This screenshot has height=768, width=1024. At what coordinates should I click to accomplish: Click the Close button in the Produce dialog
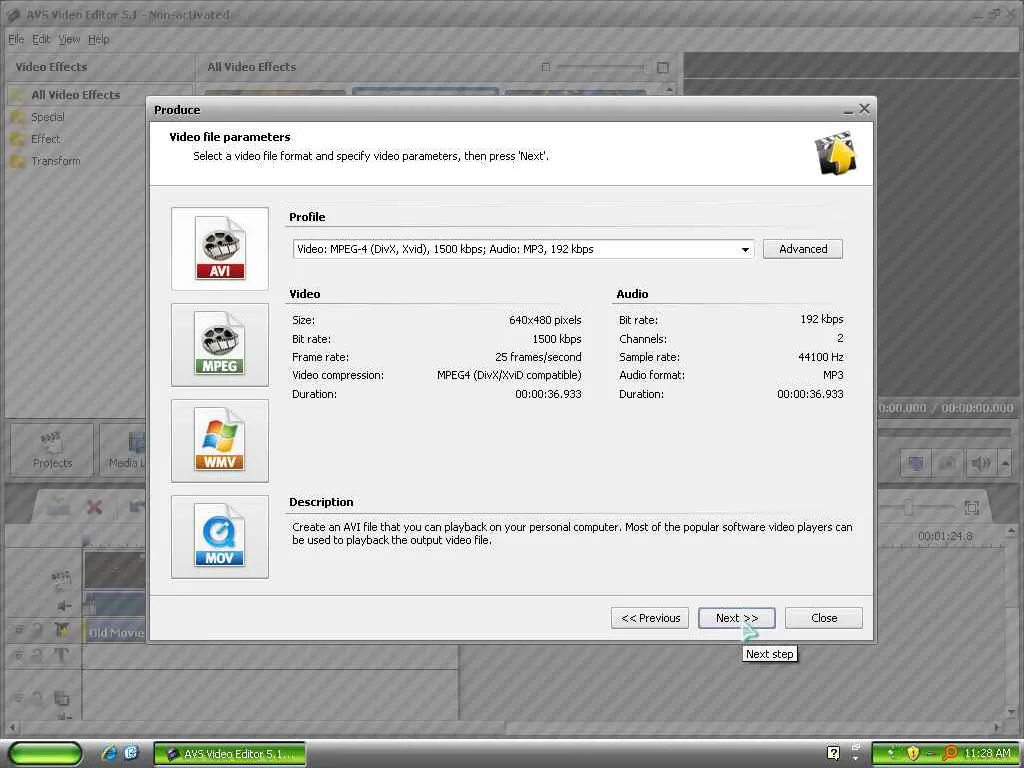pyautogui.click(x=824, y=618)
